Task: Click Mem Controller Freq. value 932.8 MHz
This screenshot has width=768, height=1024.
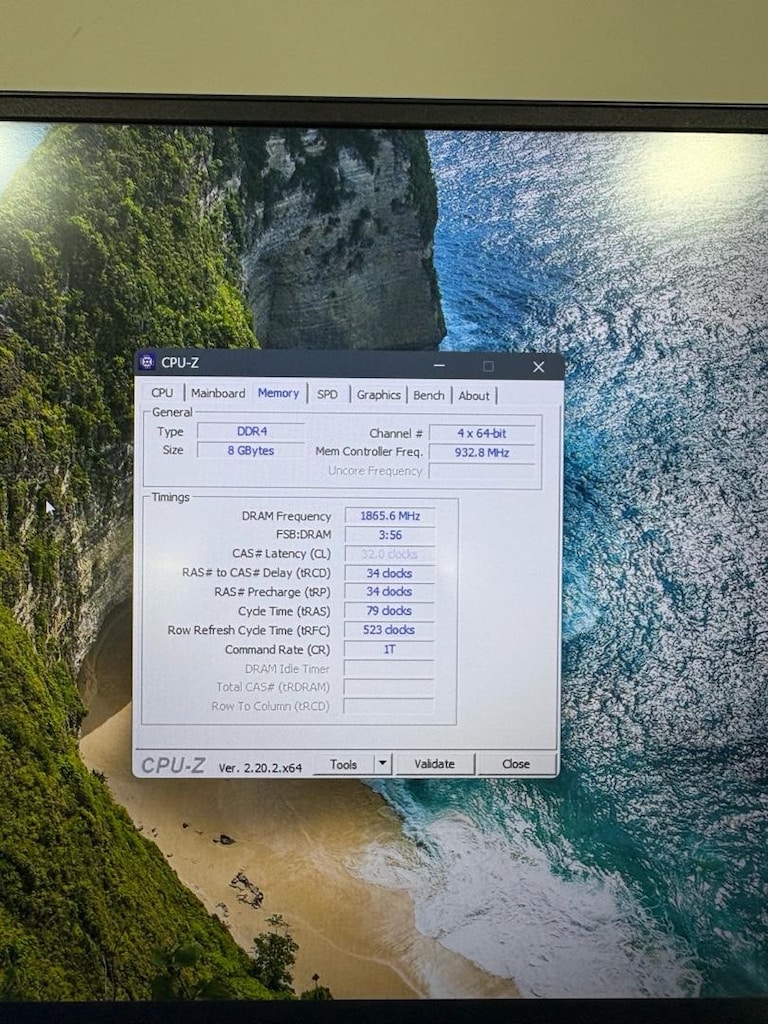Action: (x=482, y=452)
